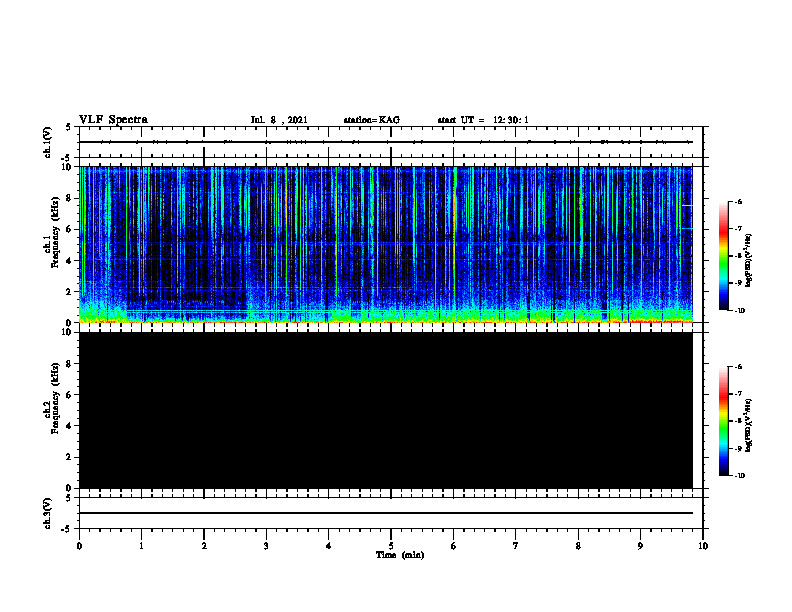The height and width of the screenshot is (612, 792).
Task: Click time axis tick label "2"
Action: (x=204, y=546)
